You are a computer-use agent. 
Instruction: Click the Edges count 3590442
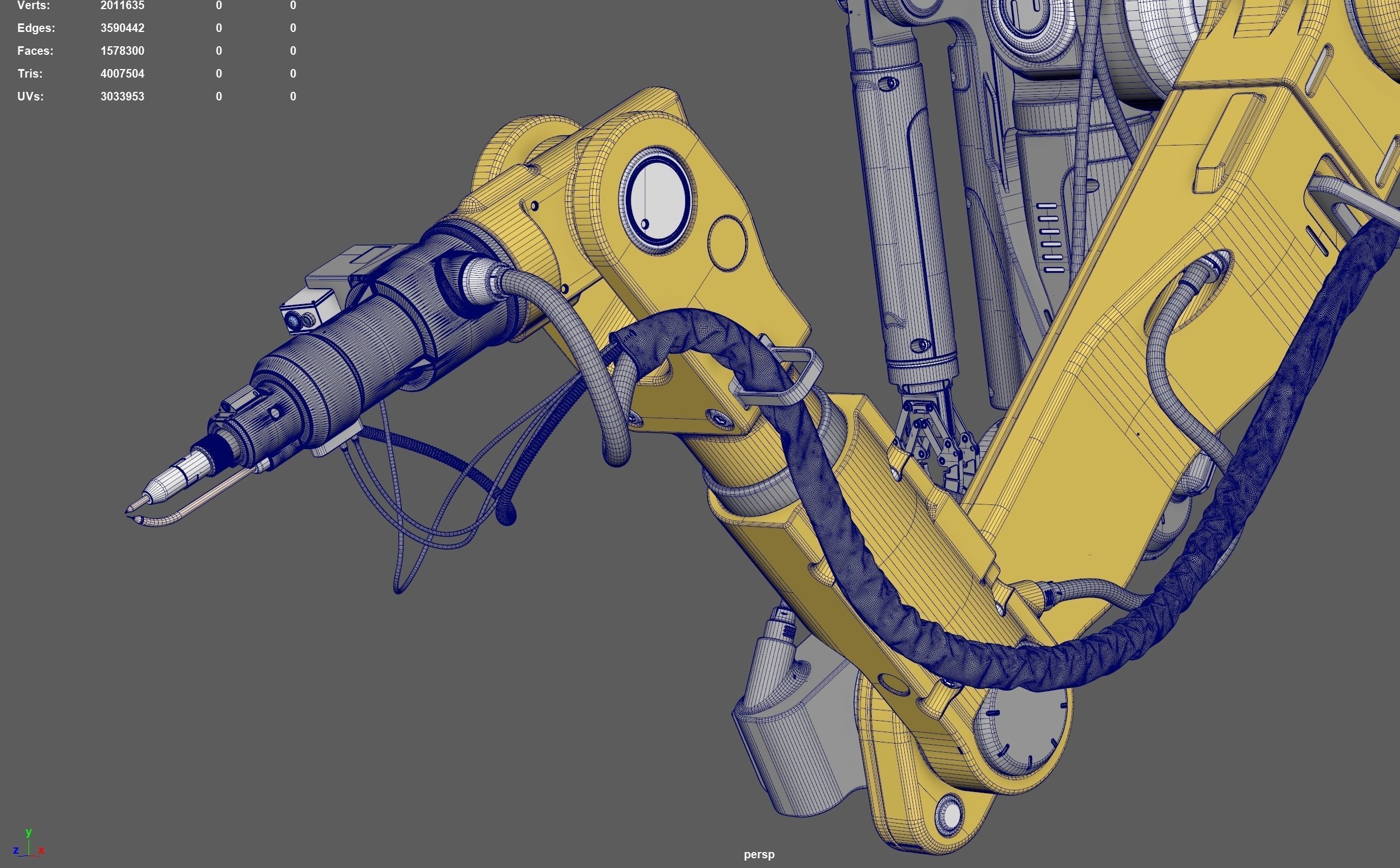122,28
